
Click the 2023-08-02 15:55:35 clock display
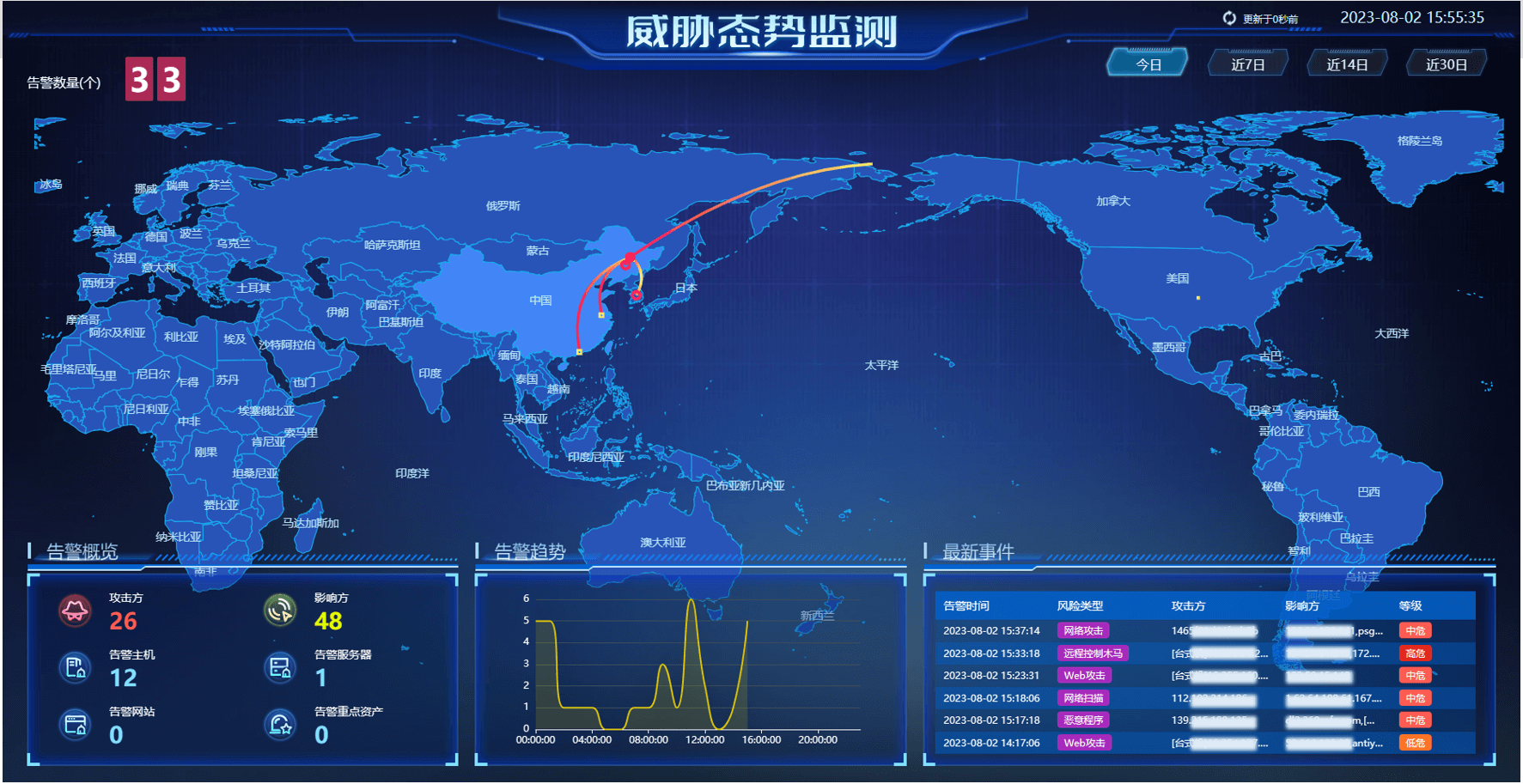pyautogui.click(x=1412, y=17)
